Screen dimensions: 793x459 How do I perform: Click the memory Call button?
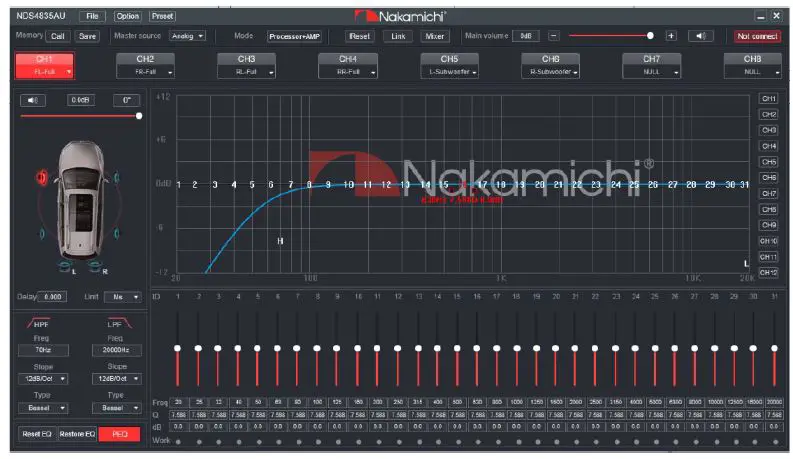(x=58, y=36)
